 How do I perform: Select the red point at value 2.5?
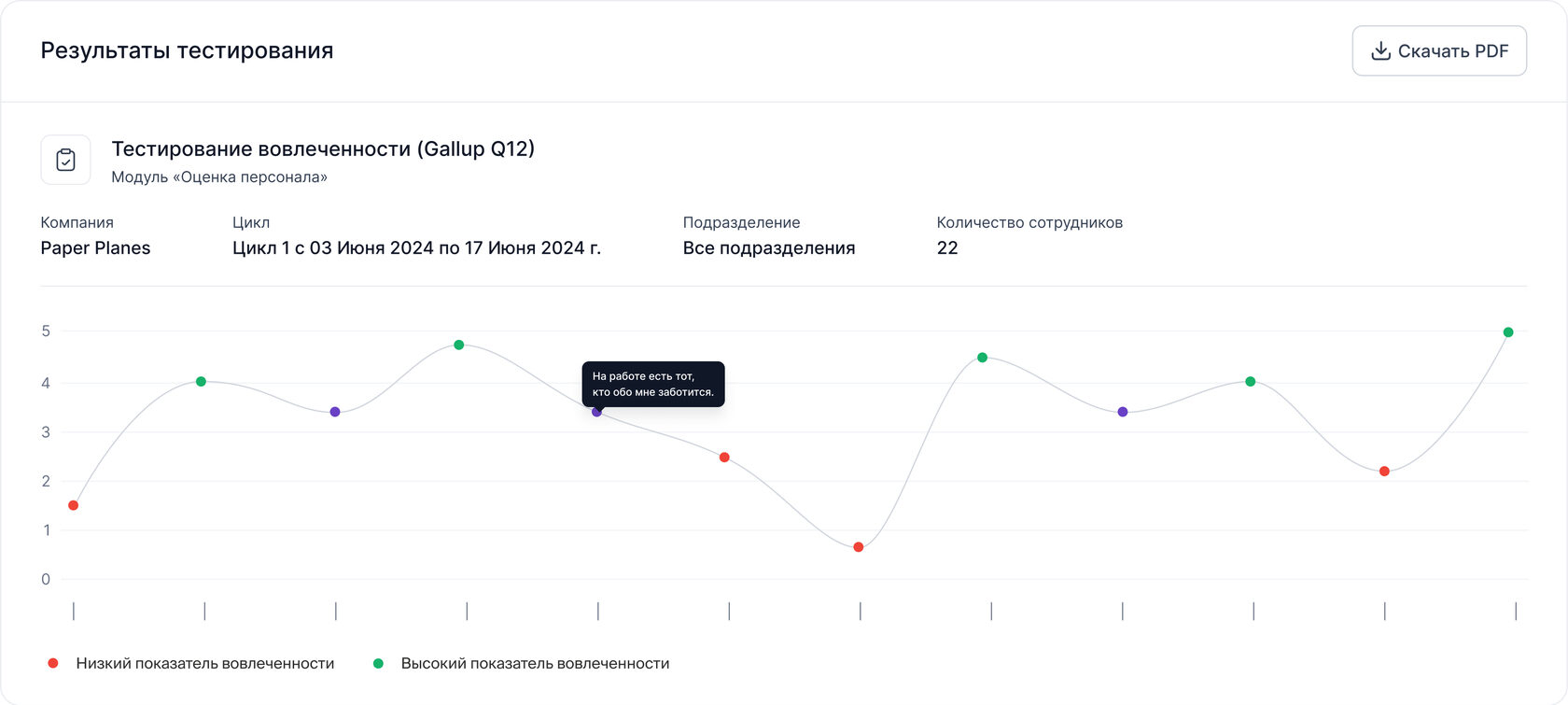724,458
